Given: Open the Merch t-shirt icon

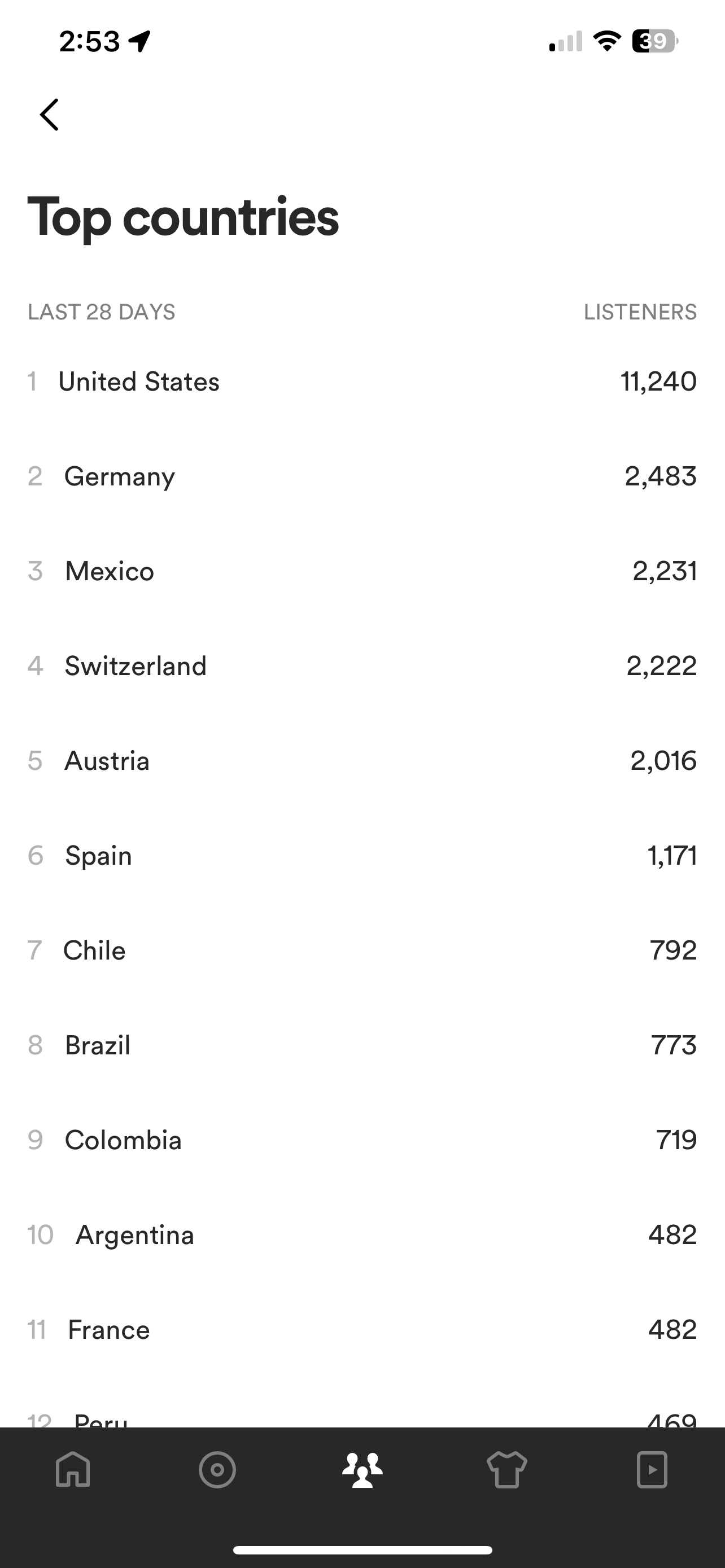Looking at the screenshot, I should pos(507,1470).
